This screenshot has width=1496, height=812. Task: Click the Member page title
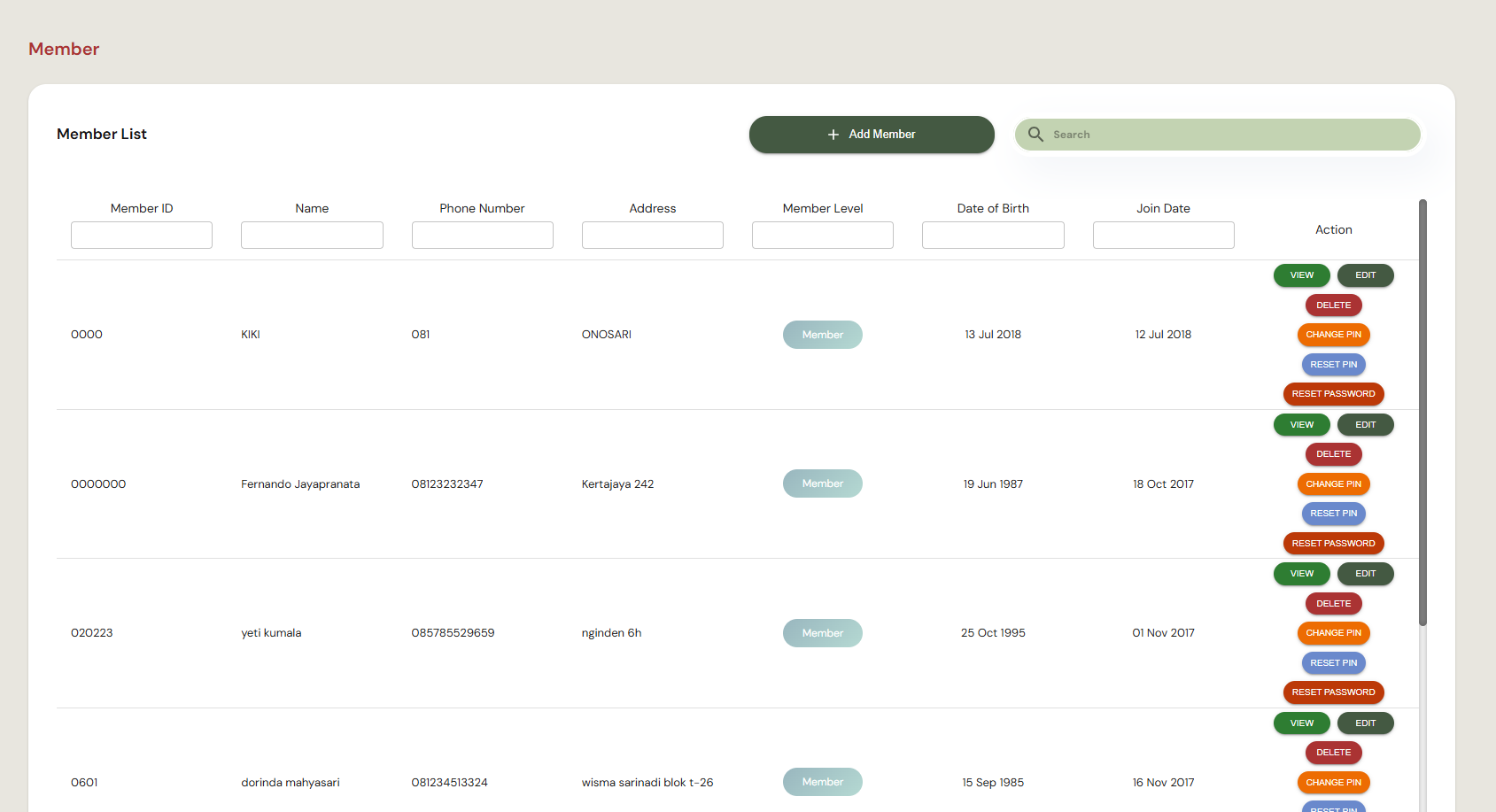point(64,49)
